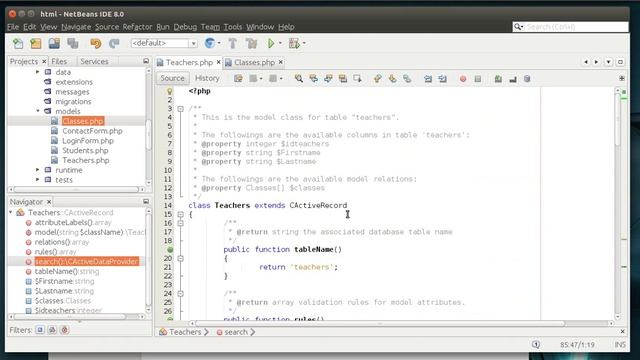
Task: Show the open documents list dropdown arrow
Action: 608,62
